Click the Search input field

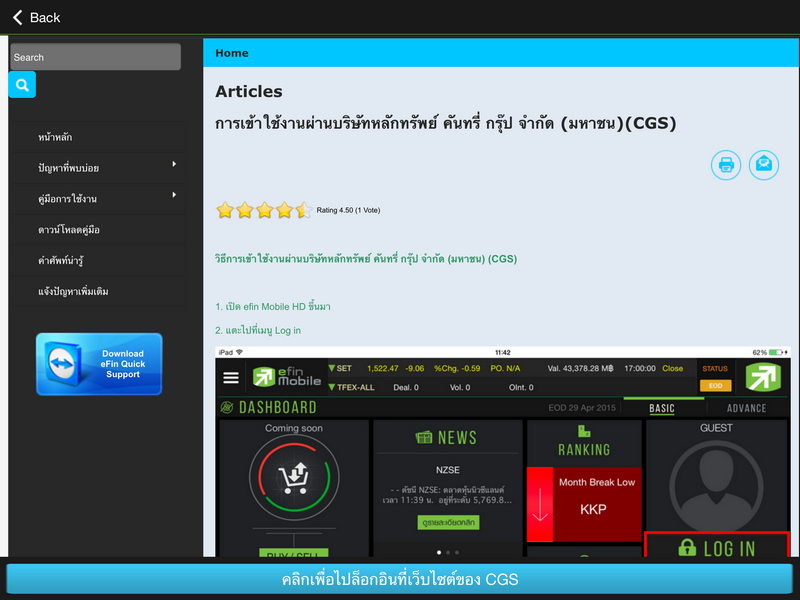tap(95, 57)
